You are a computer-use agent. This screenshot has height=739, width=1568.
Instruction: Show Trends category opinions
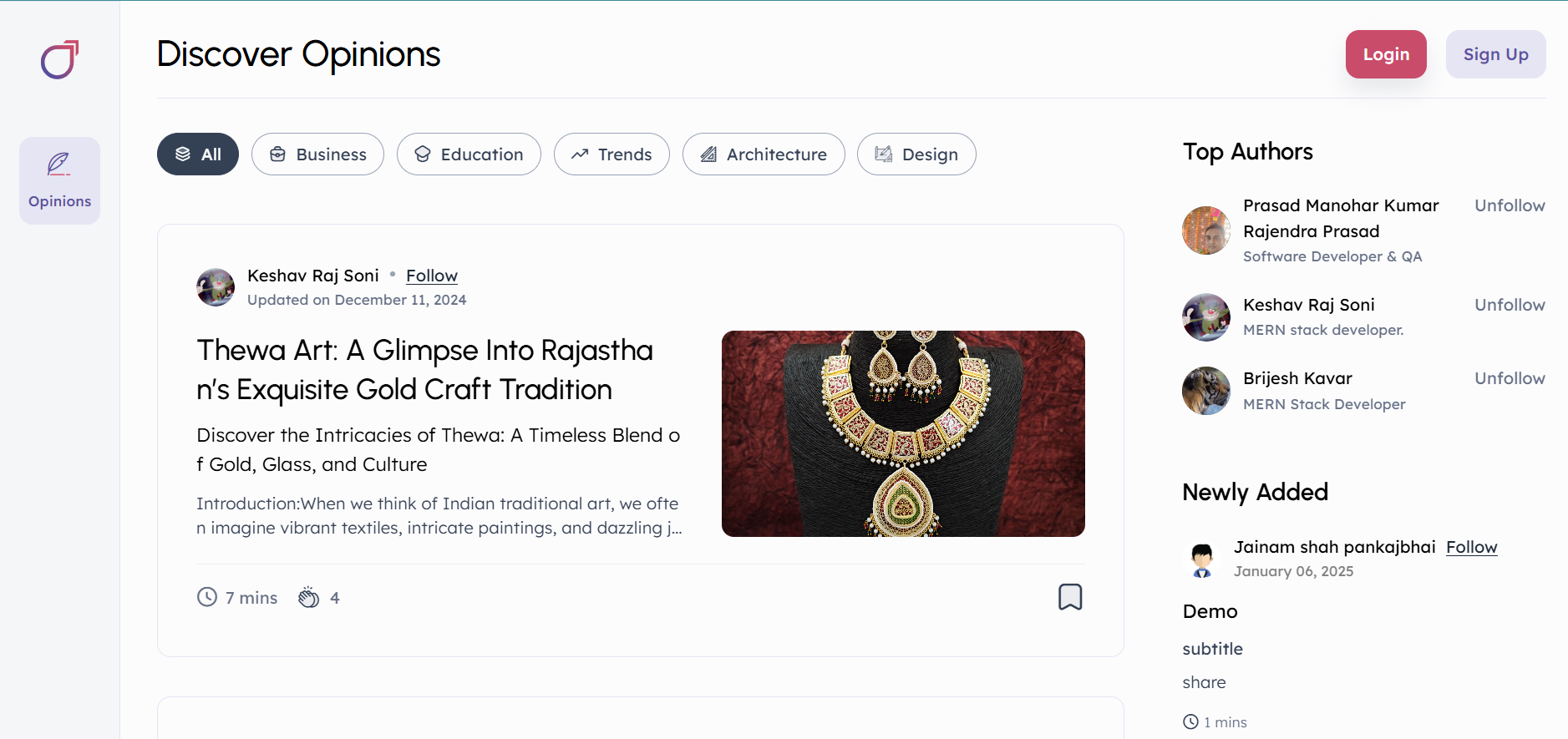pos(611,154)
